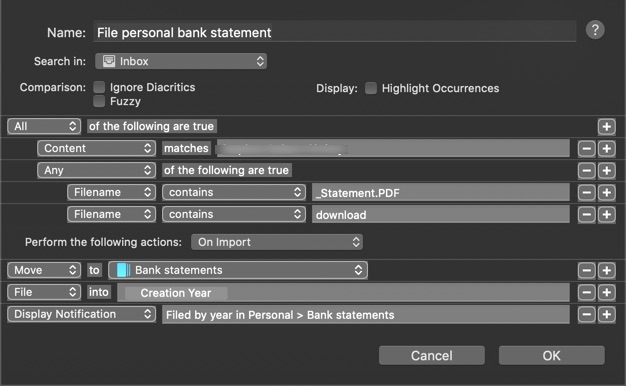This screenshot has height=386, width=626.
Task: Open the On Import trigger dropdown
Action: pos(277,242)
